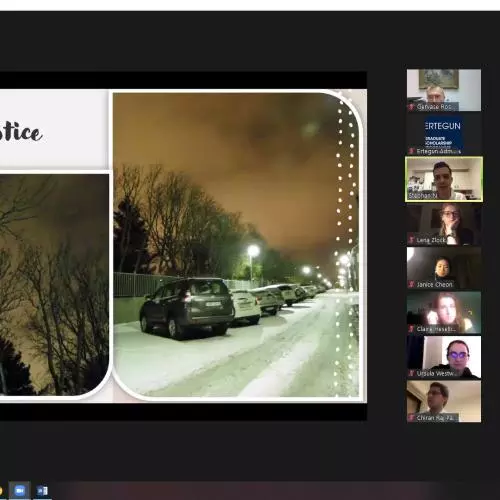This screenshot has width=500, height=500.
Task: Select Janice Cheon's video tile
Action: 444,268
